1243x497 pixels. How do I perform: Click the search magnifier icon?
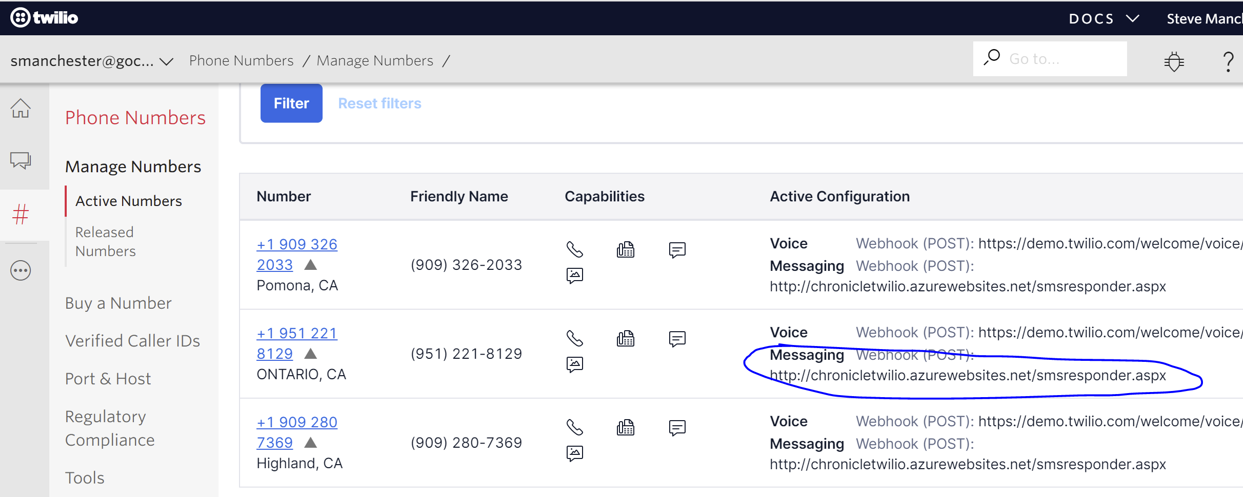click(992, 58)
